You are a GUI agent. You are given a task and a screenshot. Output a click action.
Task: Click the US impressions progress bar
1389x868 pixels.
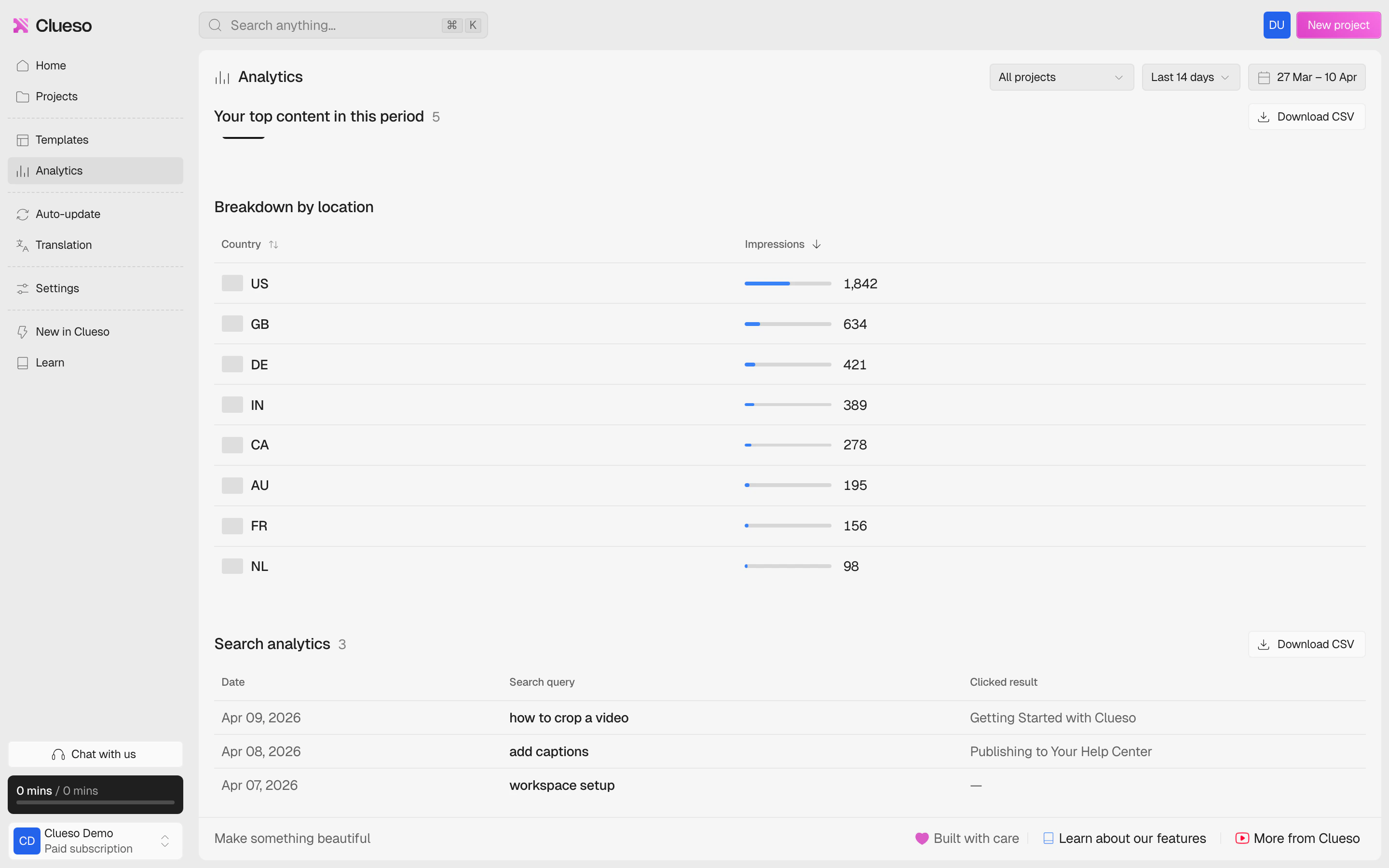pos(788,284)
